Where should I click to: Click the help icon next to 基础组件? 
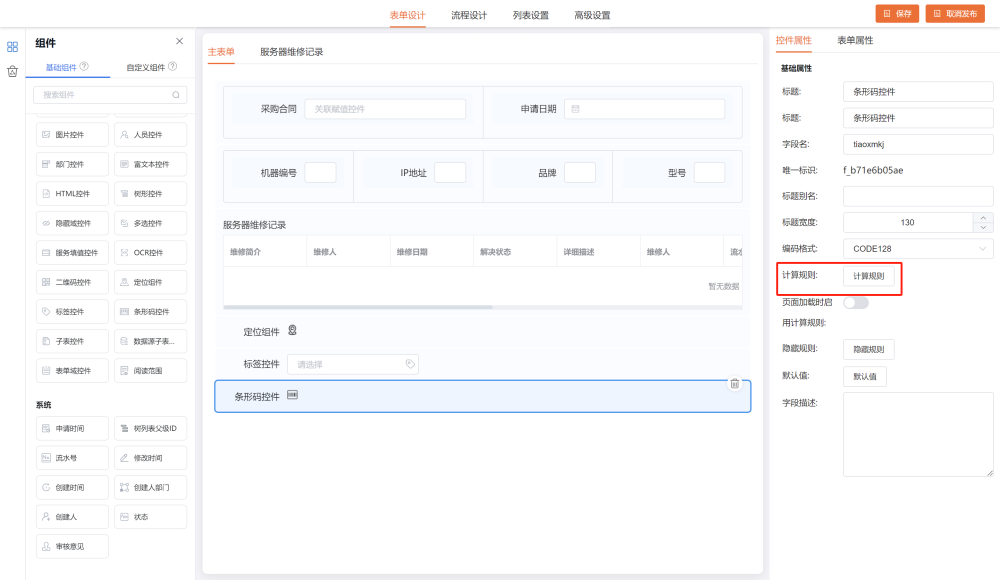click(84, 67)
